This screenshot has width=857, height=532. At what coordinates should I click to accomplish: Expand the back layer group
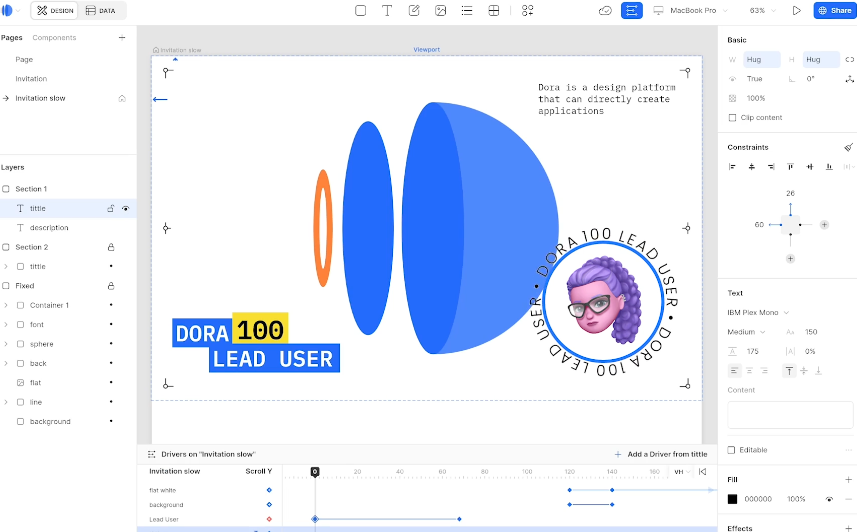6,364
